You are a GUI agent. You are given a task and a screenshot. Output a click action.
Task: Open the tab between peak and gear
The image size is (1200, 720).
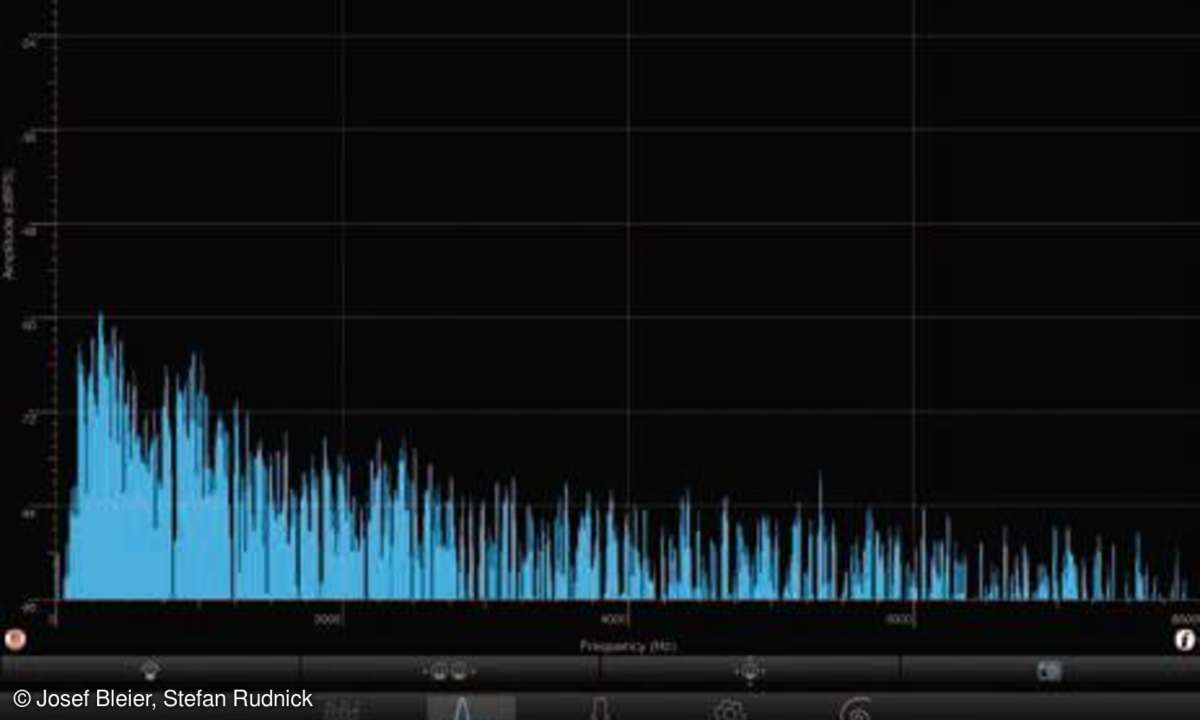tap(599, 708)
